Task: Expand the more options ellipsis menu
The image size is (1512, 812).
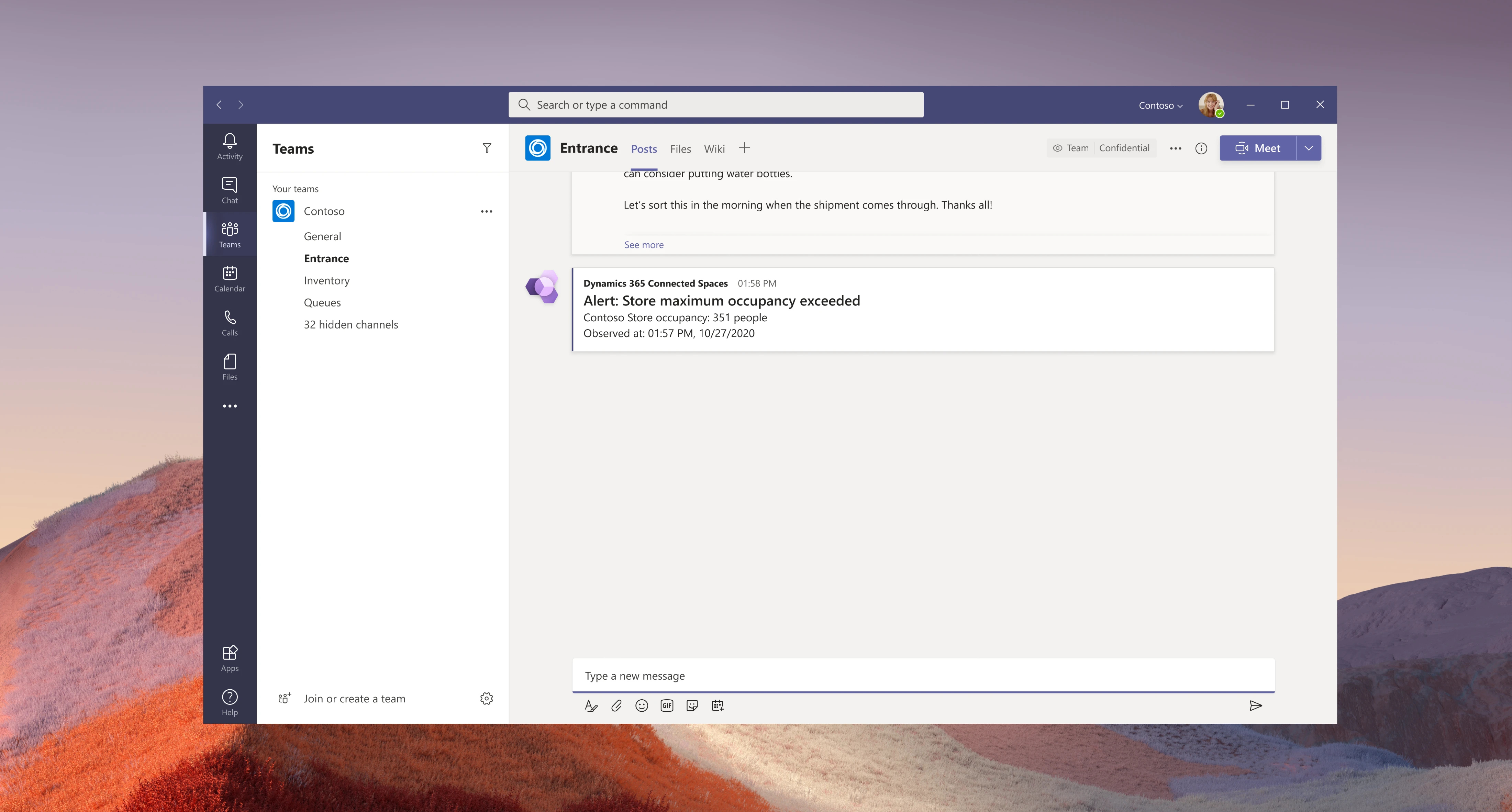Action: pos(1176,148)
